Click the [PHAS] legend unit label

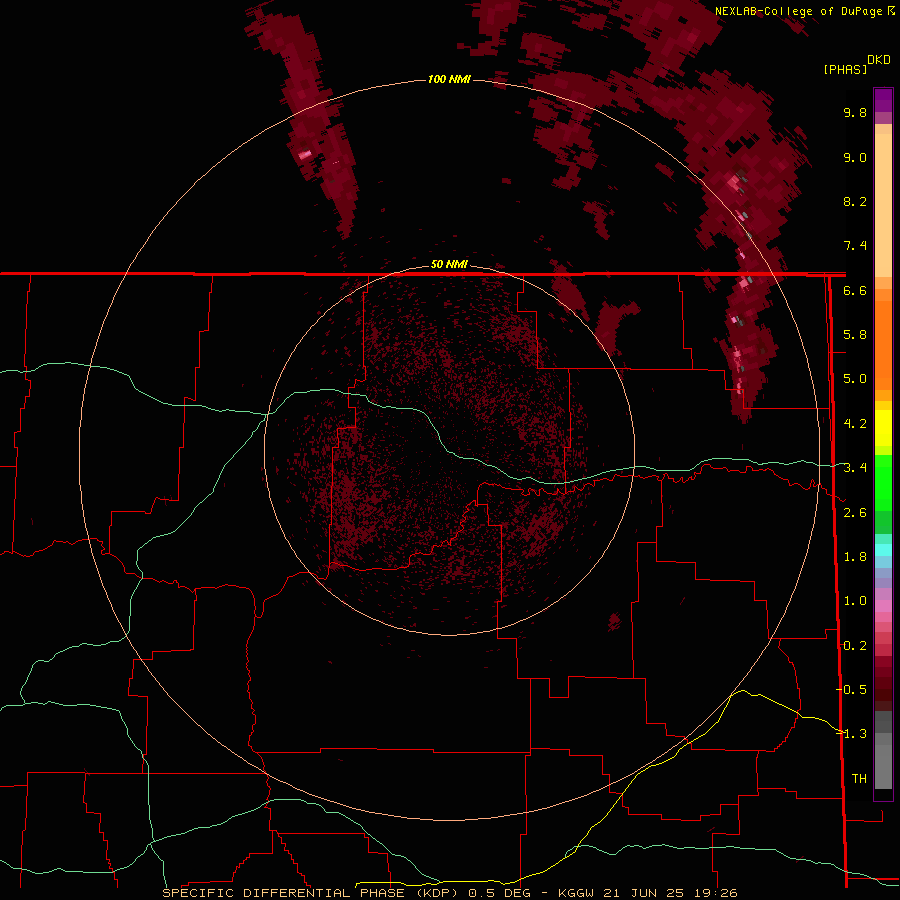point(845,69)
